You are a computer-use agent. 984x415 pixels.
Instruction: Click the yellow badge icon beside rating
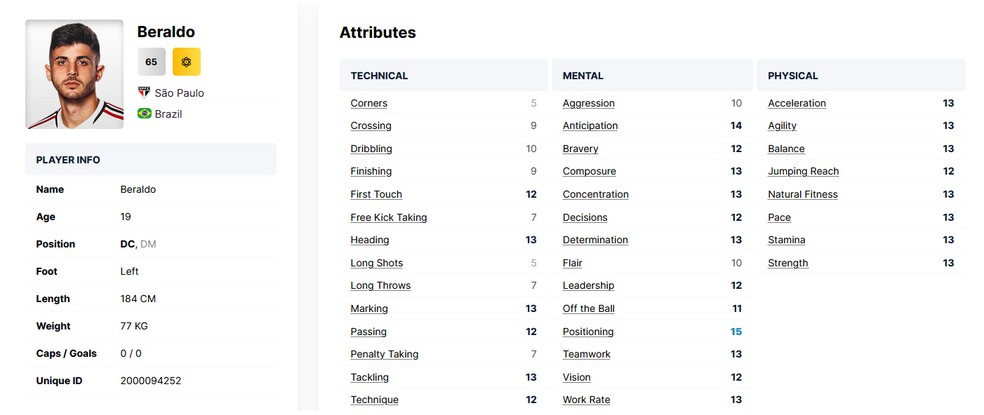[186, 62]
